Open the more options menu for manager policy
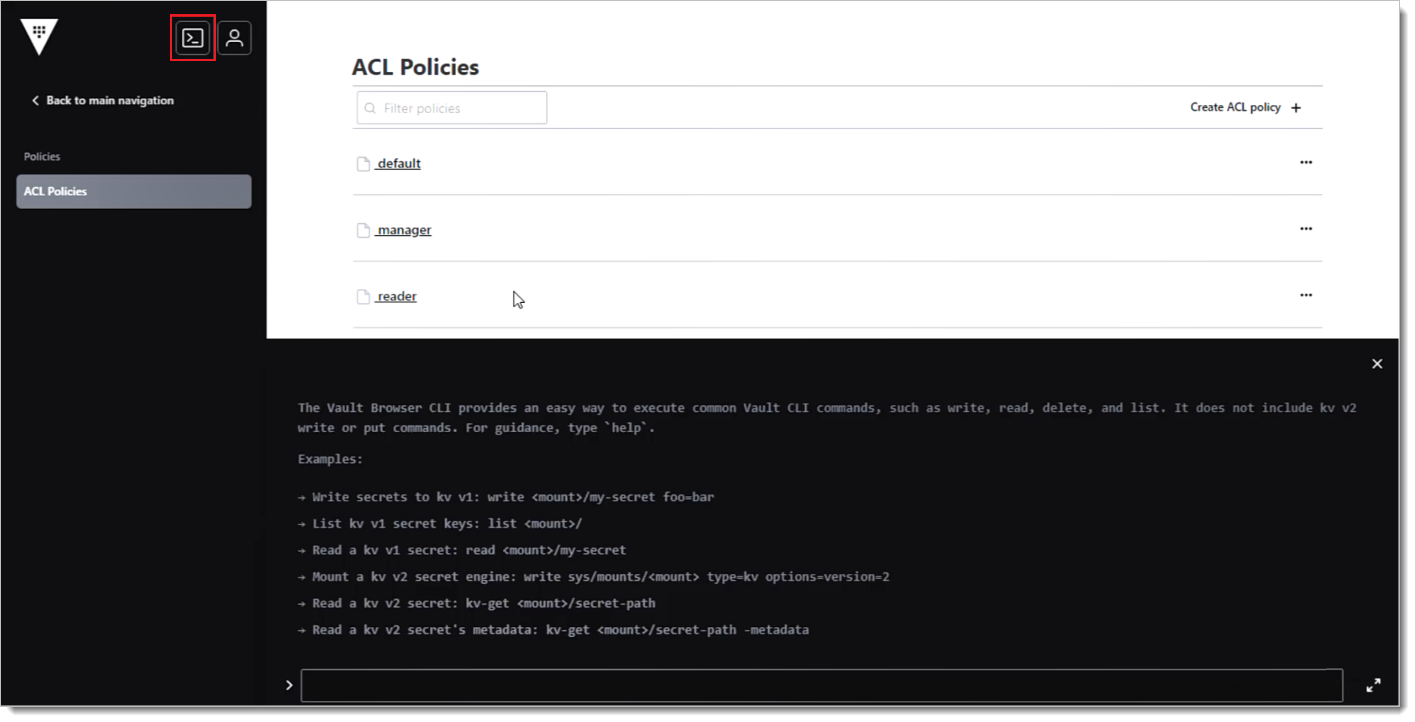Image resolution: width=1415 pixels, height=722 pixels. click(x=1306, y=229)
